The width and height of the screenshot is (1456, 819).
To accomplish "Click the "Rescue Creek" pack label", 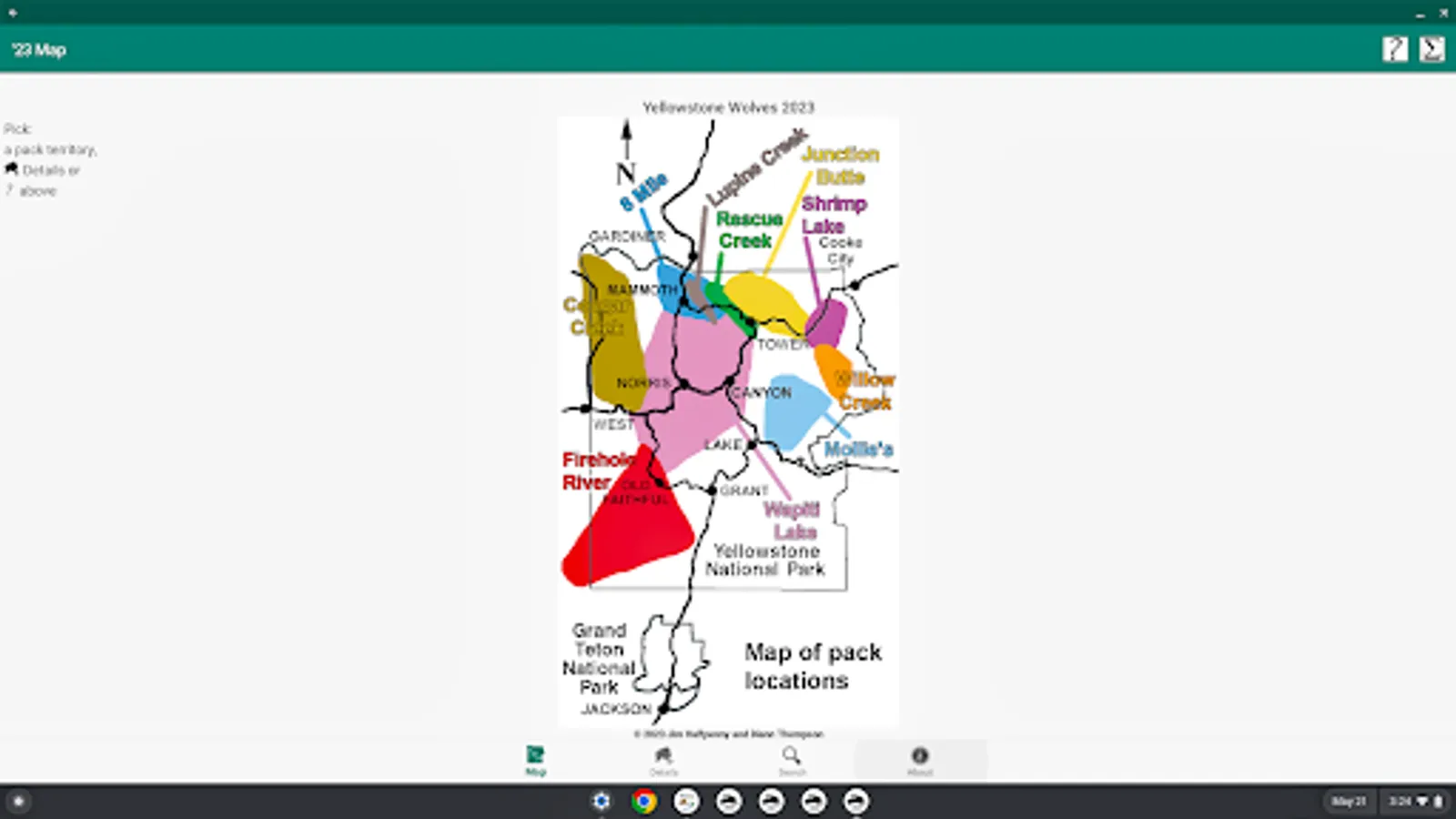I will (x=748, y=229).
